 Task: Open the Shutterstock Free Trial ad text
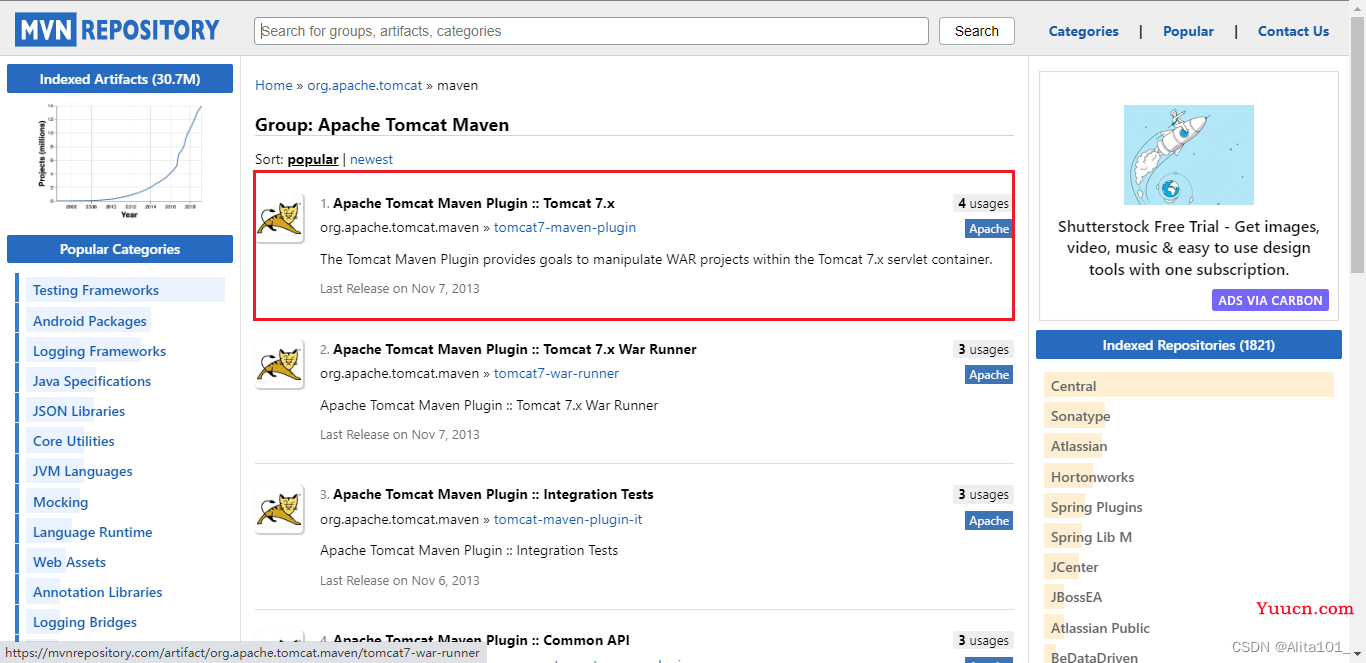click(1189, 248)
